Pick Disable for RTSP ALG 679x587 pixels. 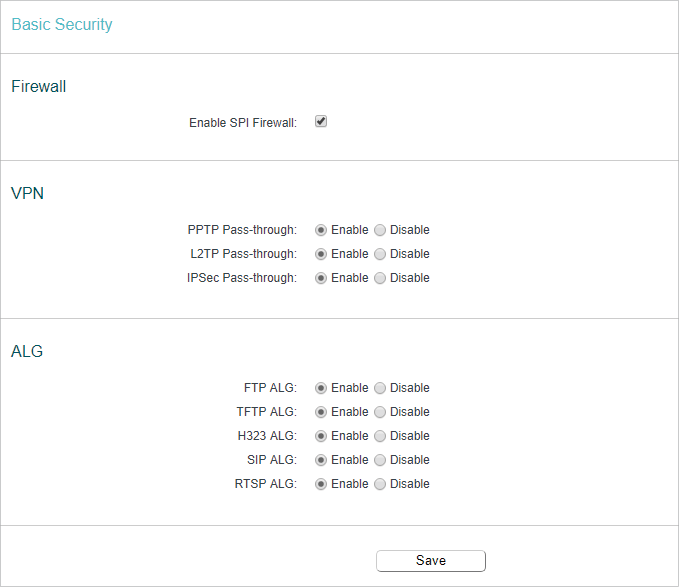380,484
